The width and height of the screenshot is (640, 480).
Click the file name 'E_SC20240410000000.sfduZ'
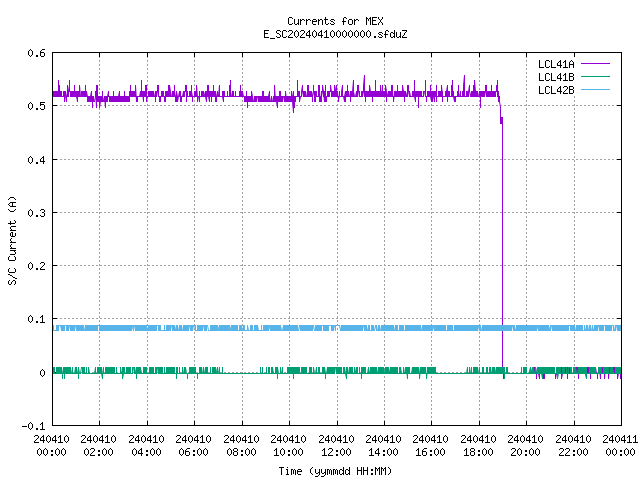click(x=335, y=34)
